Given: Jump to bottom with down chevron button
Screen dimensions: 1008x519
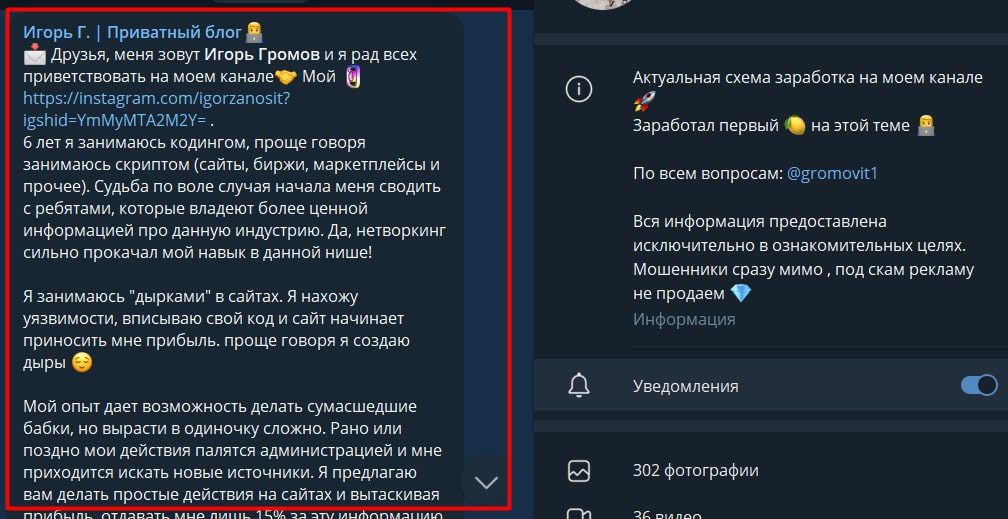Looking at the screenshot, I should [486, 482].
